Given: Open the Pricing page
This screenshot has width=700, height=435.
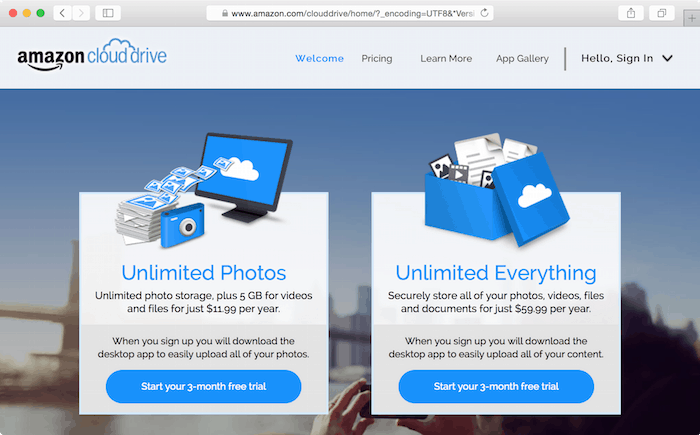Looking at the screenshot, I should tap(377, 59).
